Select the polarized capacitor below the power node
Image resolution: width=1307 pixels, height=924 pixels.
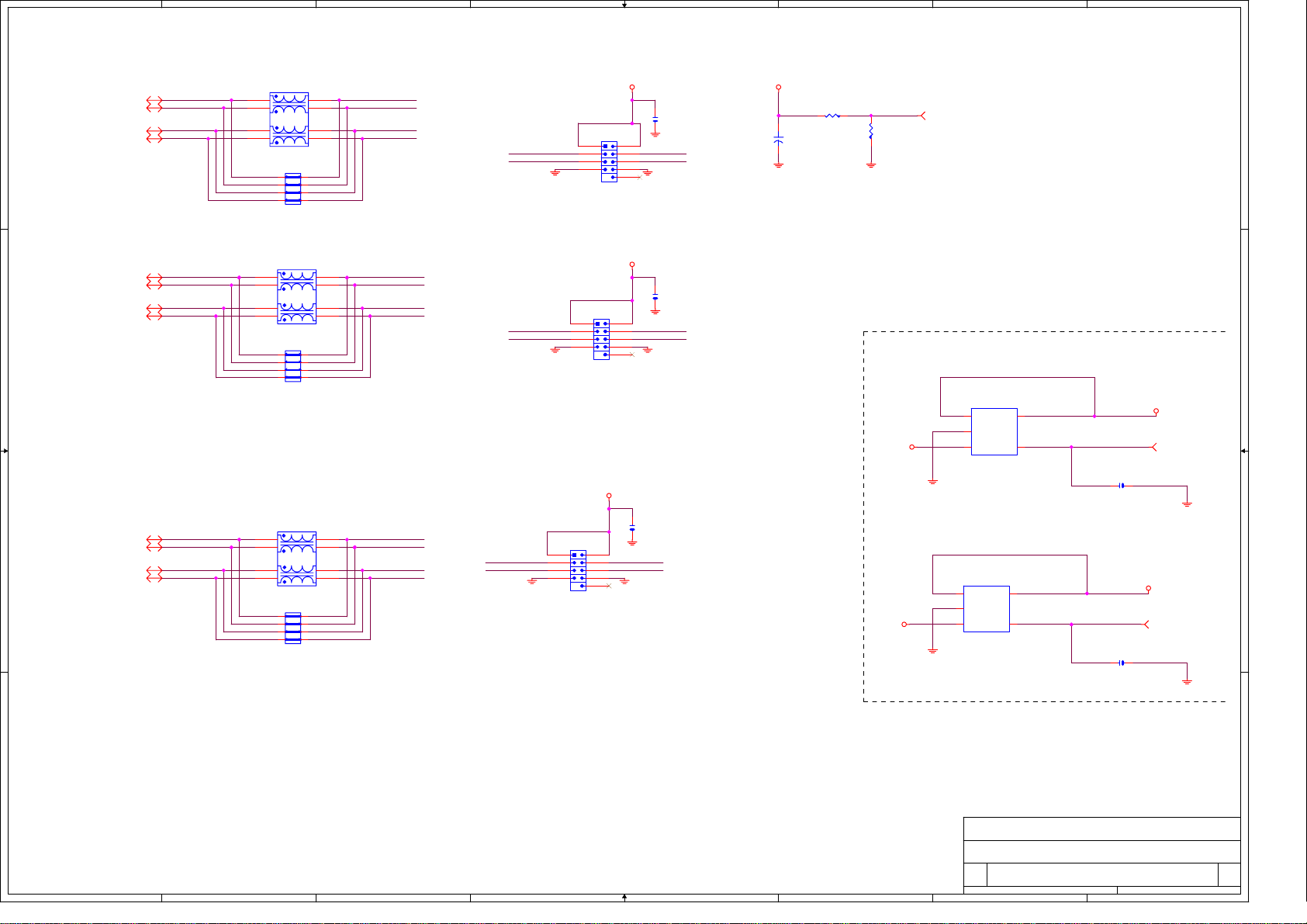778,140
